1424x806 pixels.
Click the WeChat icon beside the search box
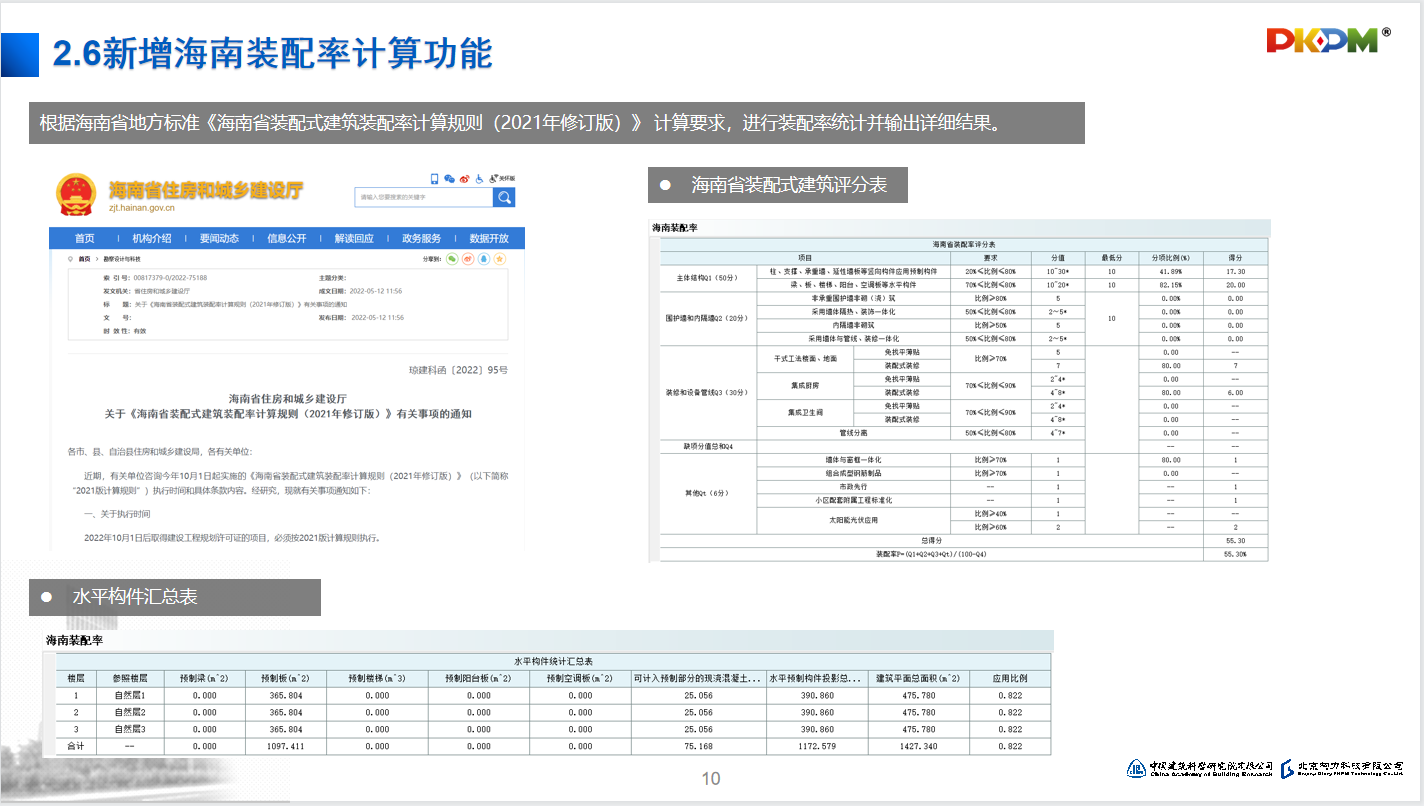click(449, 179)
